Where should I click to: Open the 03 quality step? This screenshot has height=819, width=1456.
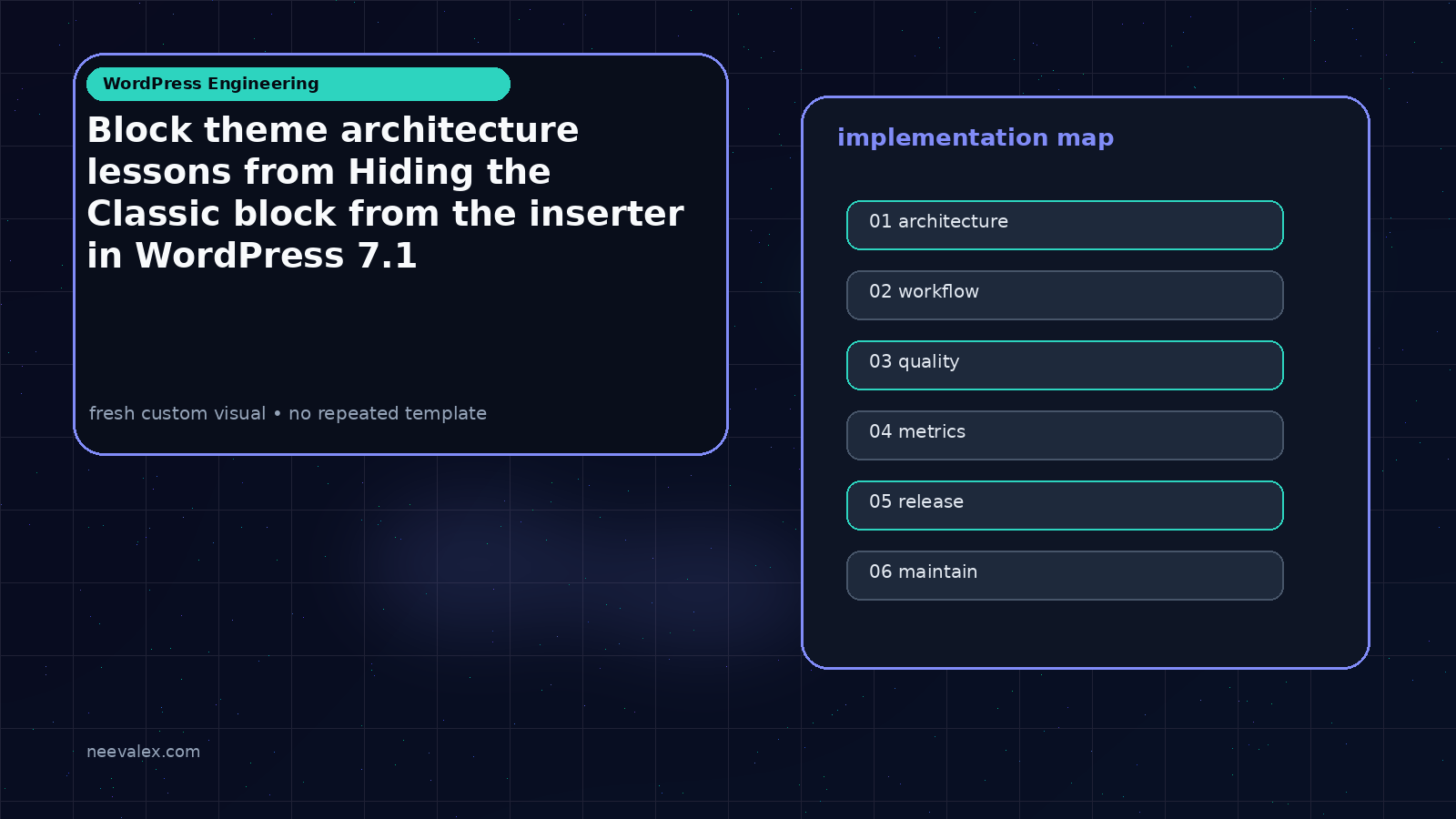coord(1065,365)
